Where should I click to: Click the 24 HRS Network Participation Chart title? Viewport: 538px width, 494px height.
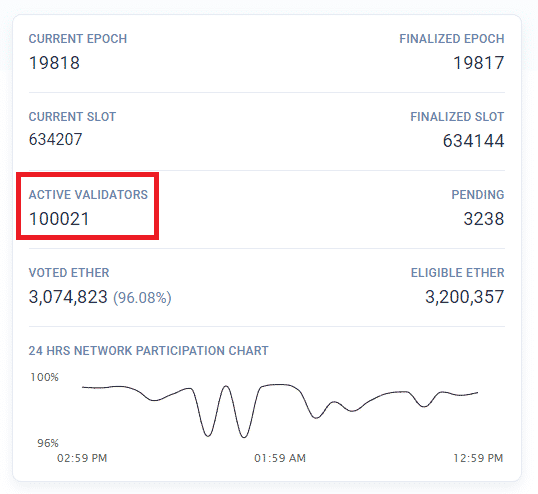pyautogui.click(x=149, y=351)
